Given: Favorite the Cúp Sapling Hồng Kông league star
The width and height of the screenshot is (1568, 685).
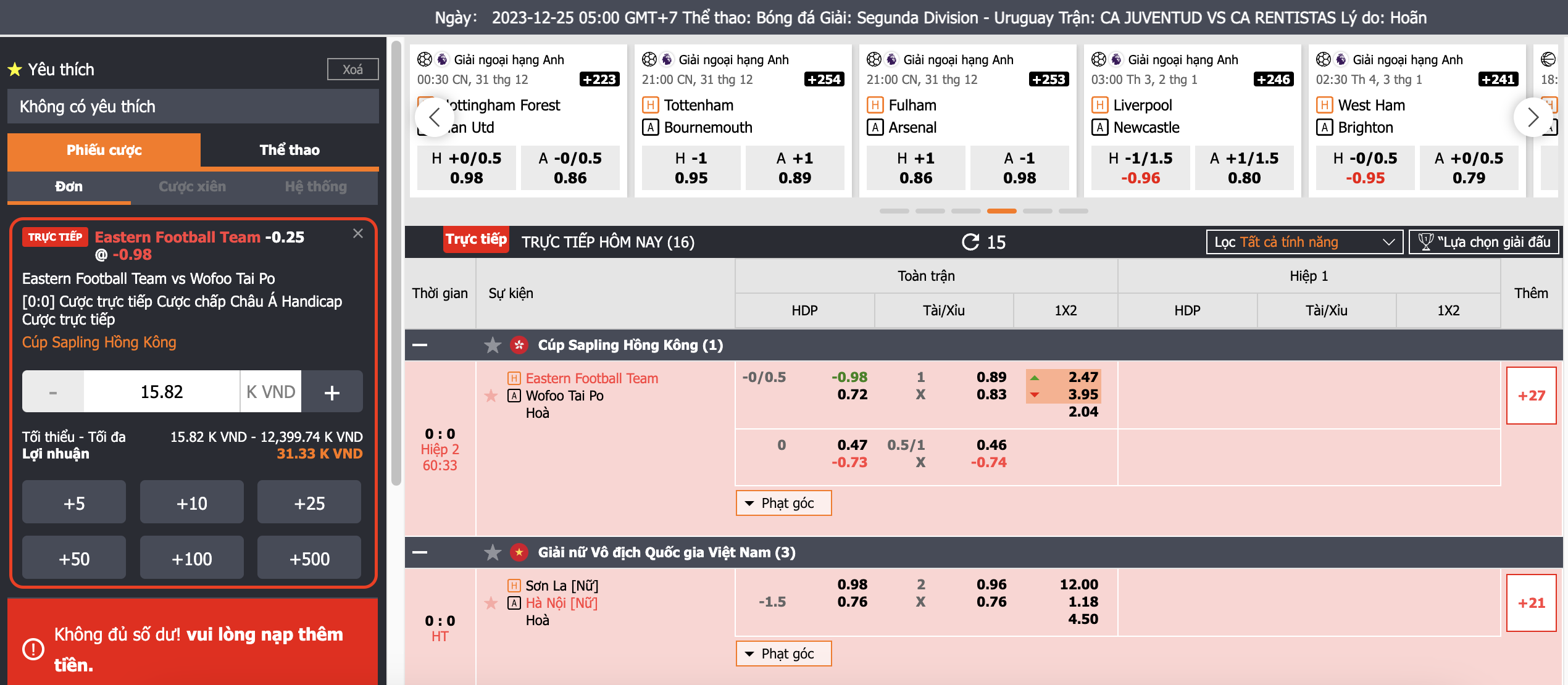Looking at the screenshot, I should click(493, 345).
